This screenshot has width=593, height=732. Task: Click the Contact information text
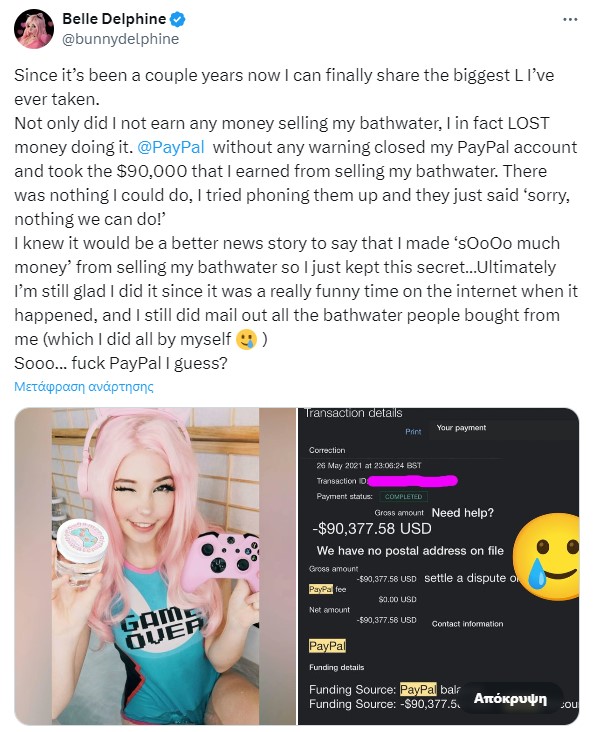[467, 624]
